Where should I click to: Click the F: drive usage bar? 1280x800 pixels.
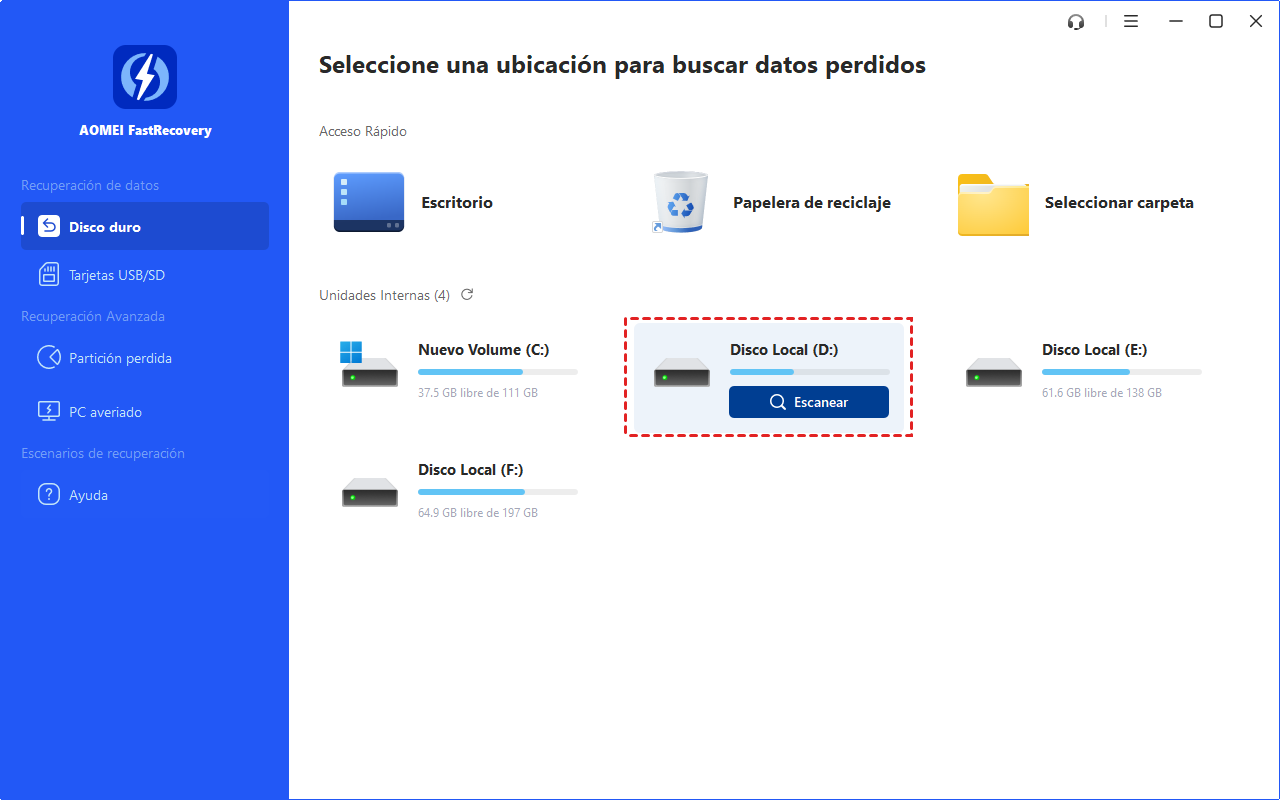(x=497, y=492)
